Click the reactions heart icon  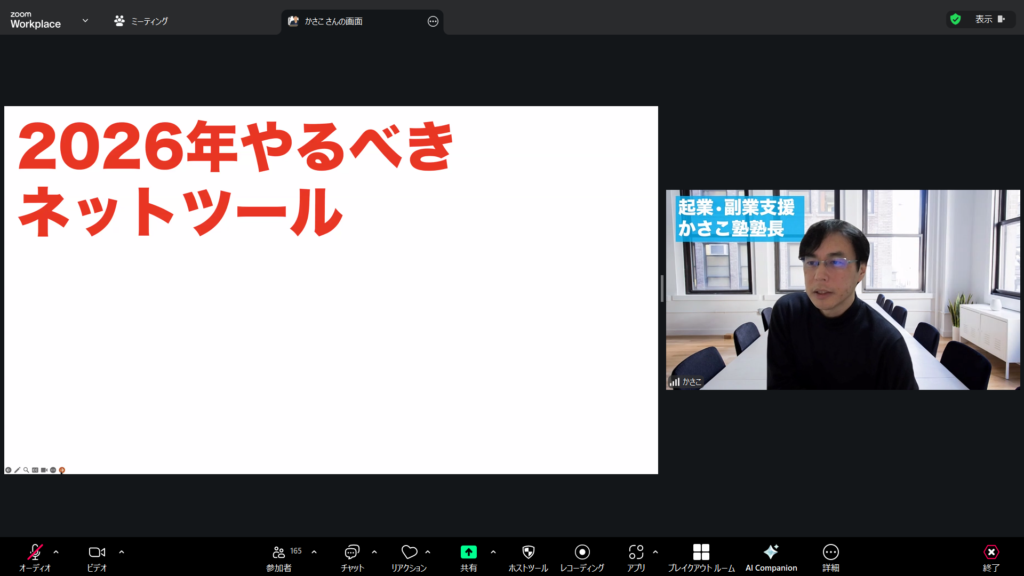[408, 552]
